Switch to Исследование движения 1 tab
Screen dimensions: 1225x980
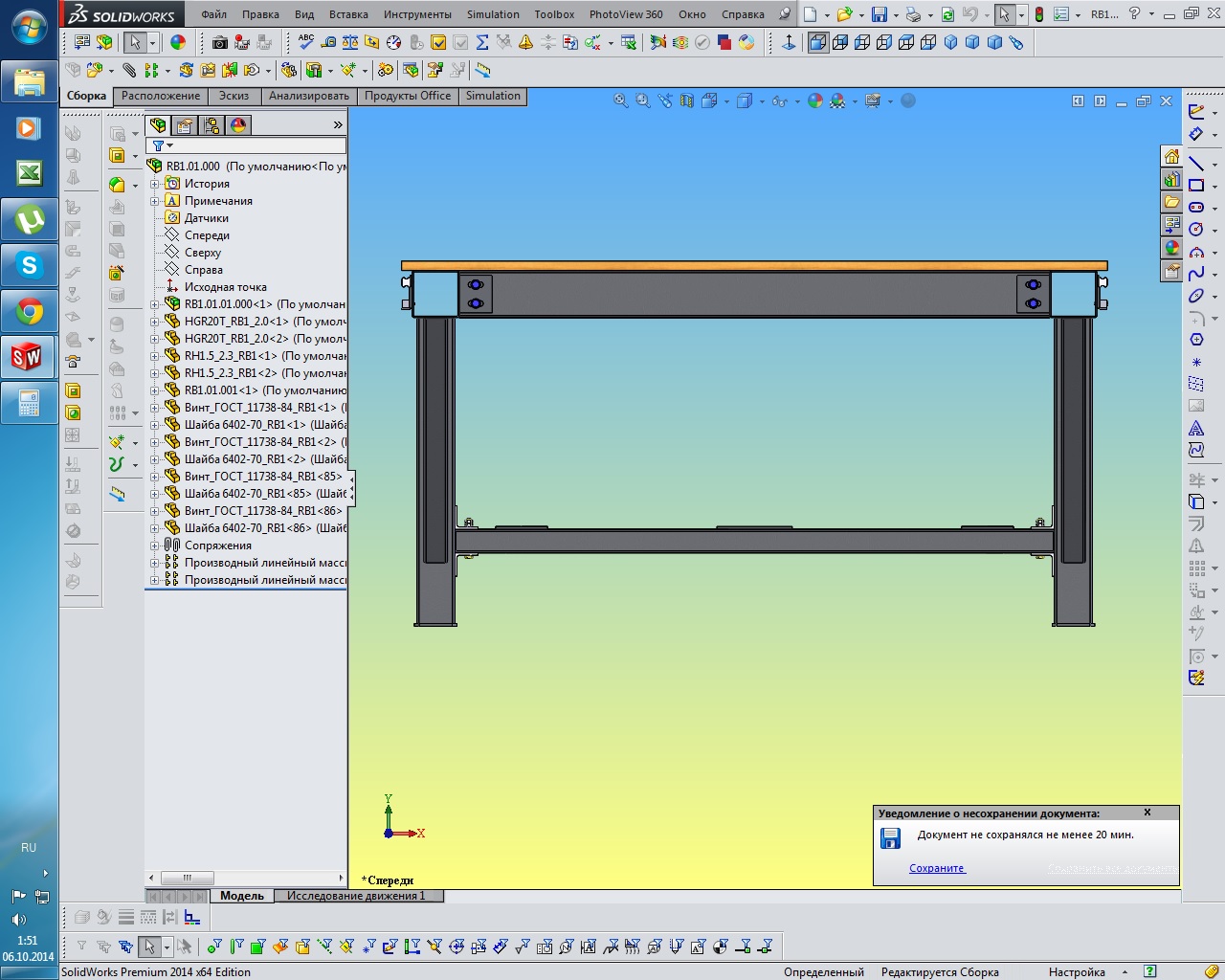click(x=356, y=896)
